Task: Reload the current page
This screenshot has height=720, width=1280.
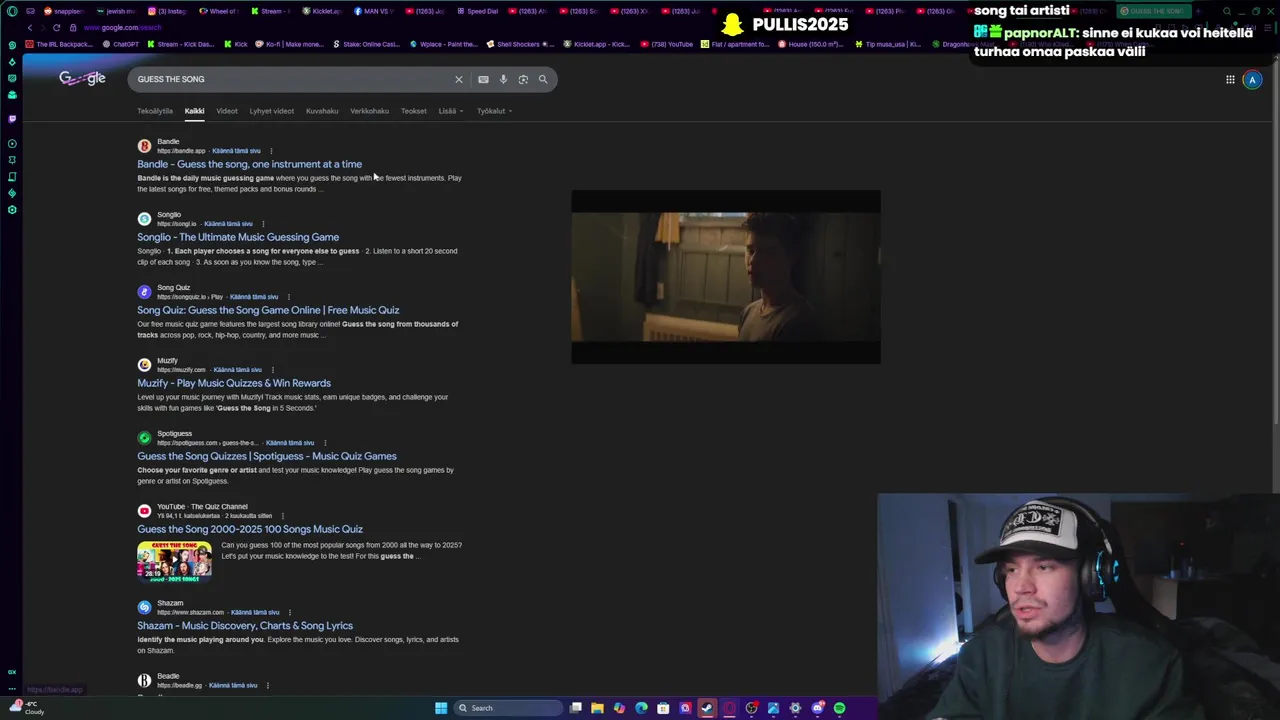Action: pyautogui.click(x=56, y=27)
